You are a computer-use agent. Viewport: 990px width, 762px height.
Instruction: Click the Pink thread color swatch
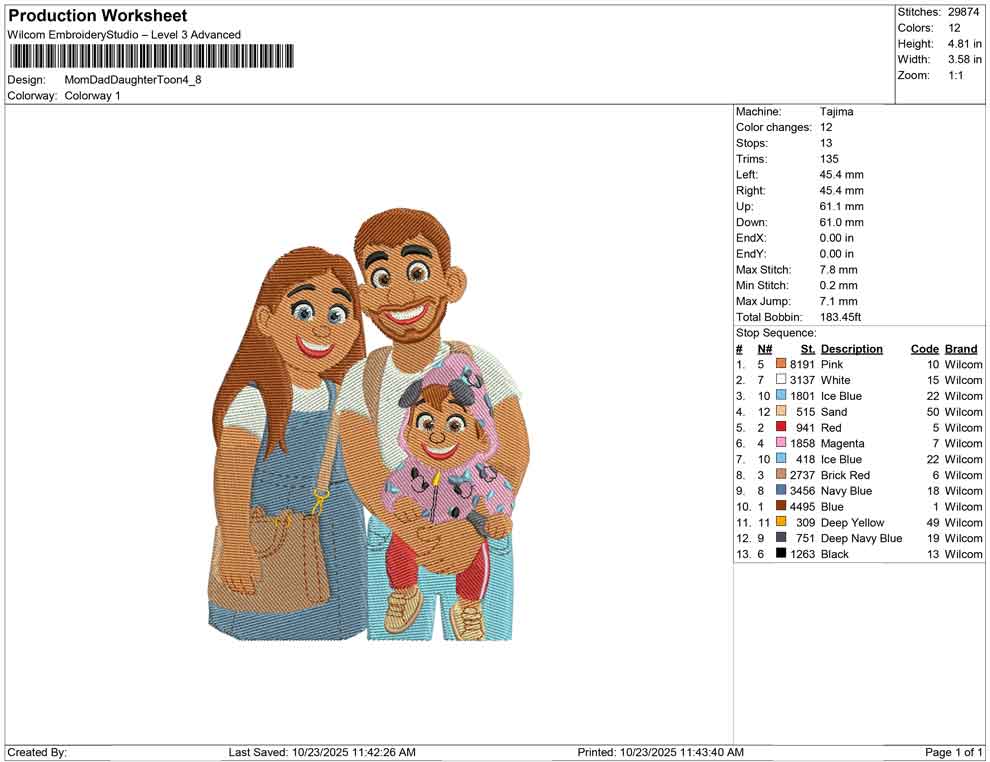click(x=779, y=364)
